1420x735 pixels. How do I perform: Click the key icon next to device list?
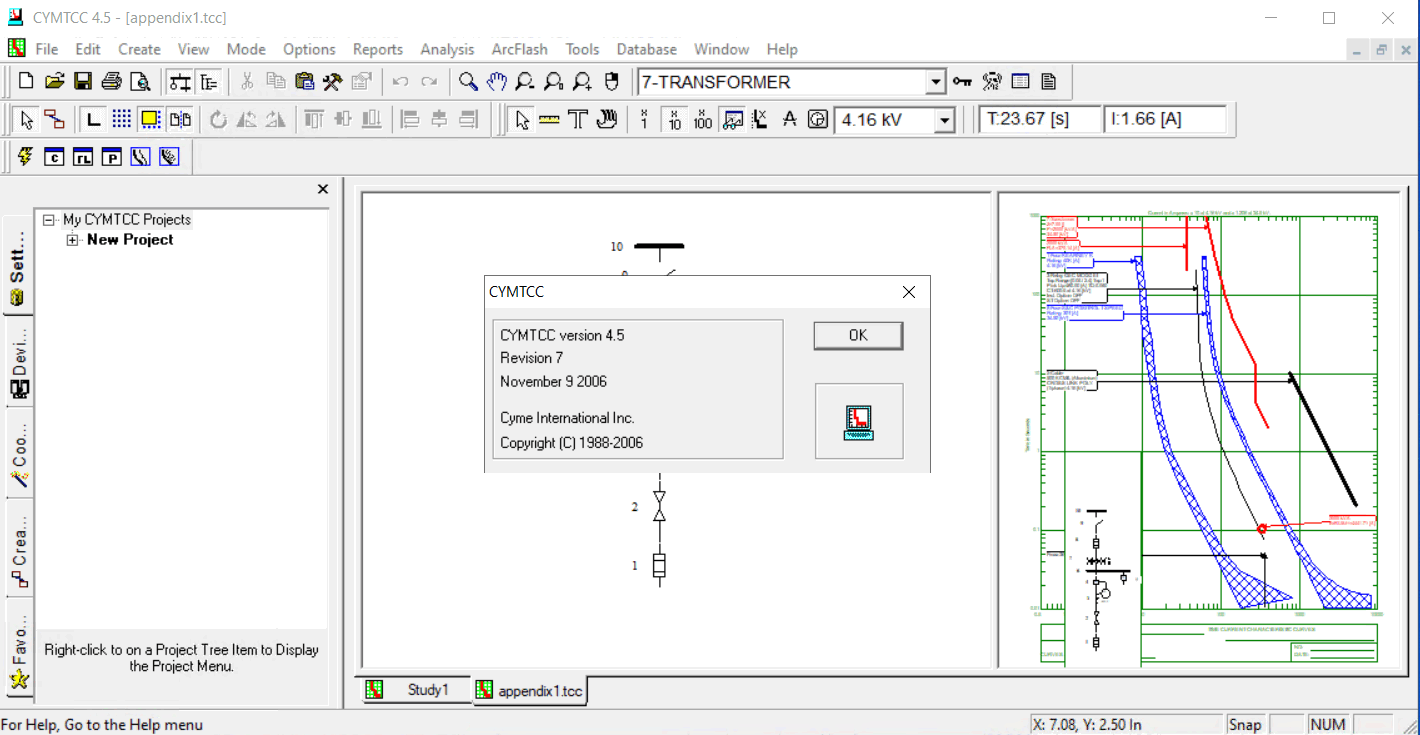962,82
